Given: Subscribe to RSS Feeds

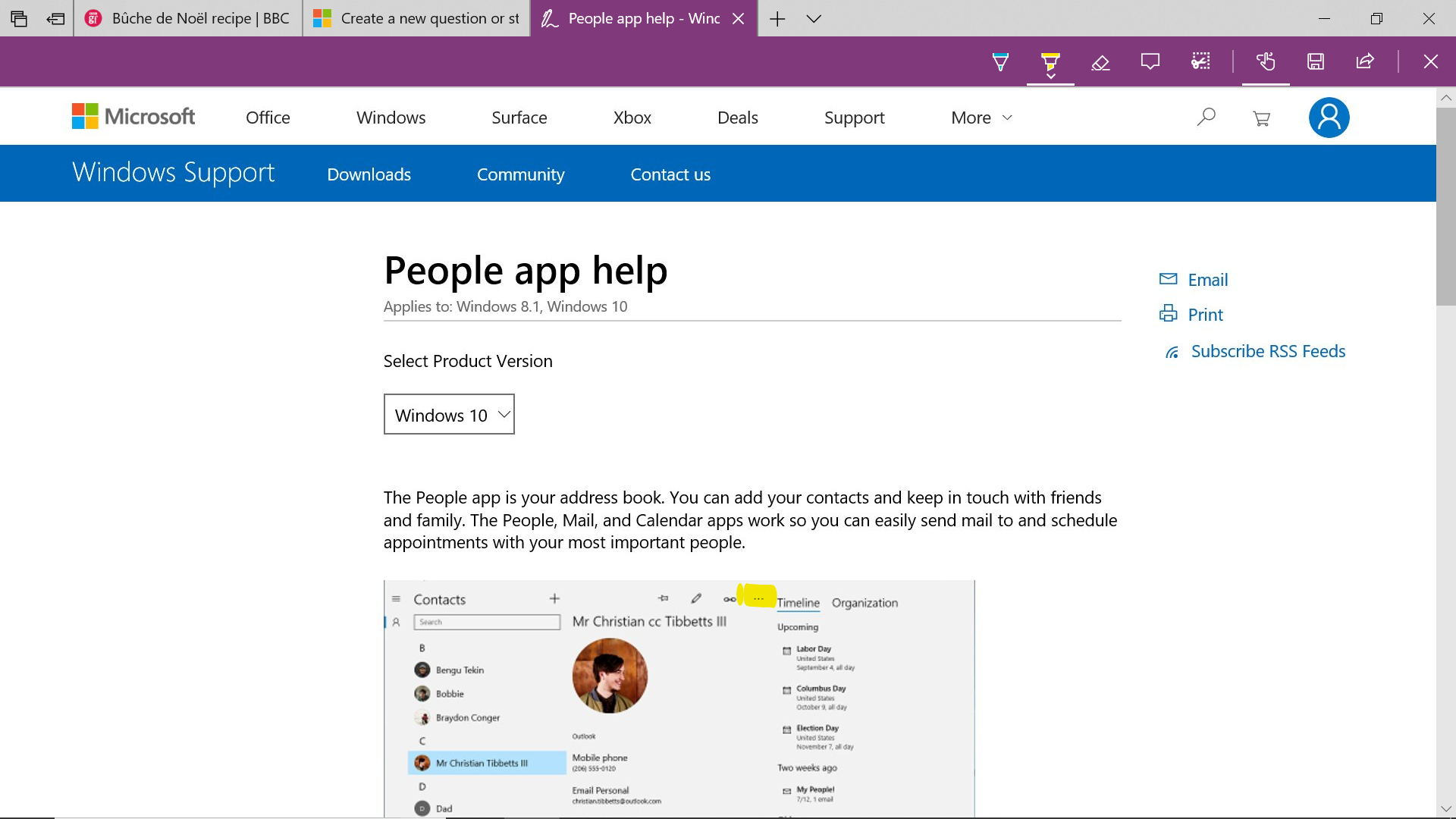Looking at the screenshot, I should tap(1268, 351).
